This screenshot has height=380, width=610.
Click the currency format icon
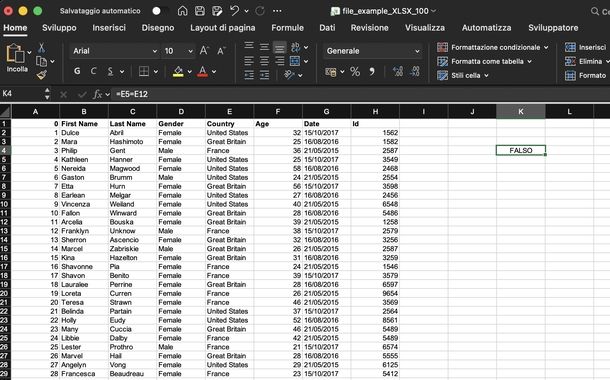click(x=331, y=72)
